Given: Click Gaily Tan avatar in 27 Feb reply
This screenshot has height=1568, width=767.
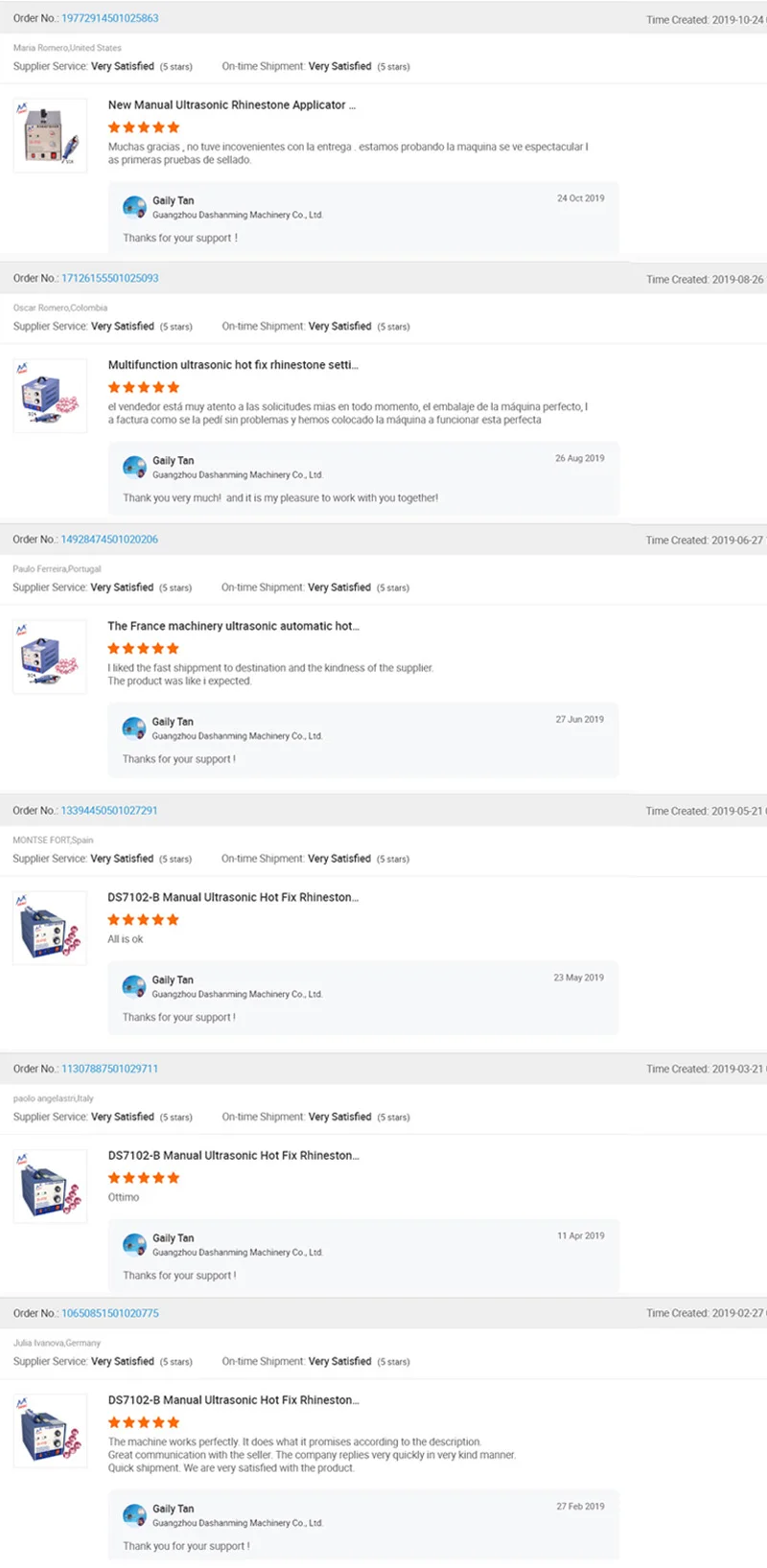Looking at the screenshot, I should tap(134, 1514).
